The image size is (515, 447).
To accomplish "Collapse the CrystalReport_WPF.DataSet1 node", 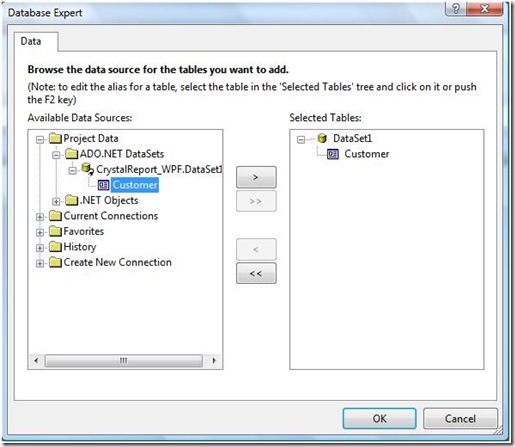I will coord(72,171).
